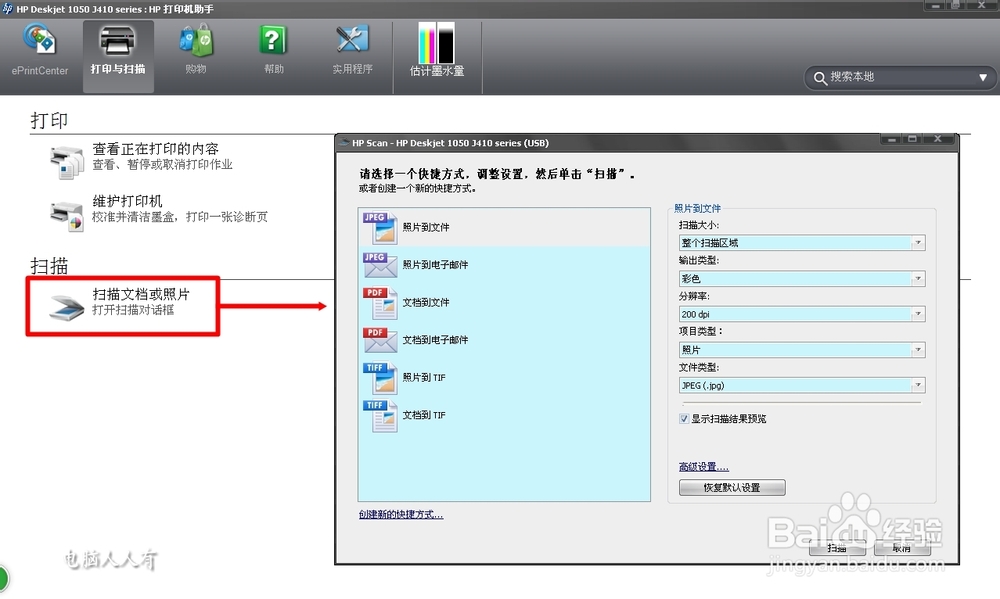Select 照片到 TIF shortcut label
Image resolution: width=1000 pixels, height=599 pixels.
pos(423,378)
